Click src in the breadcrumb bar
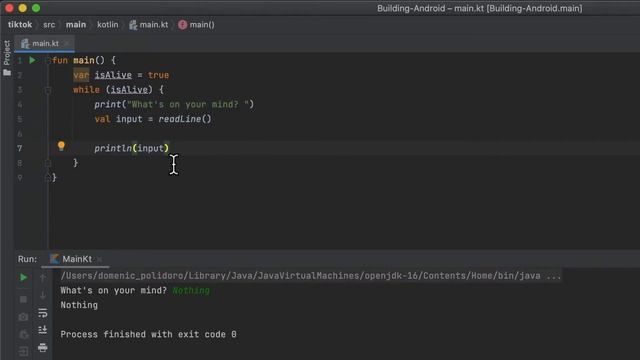The width and height of the screenshot is (640, 360). pos(49,24)
